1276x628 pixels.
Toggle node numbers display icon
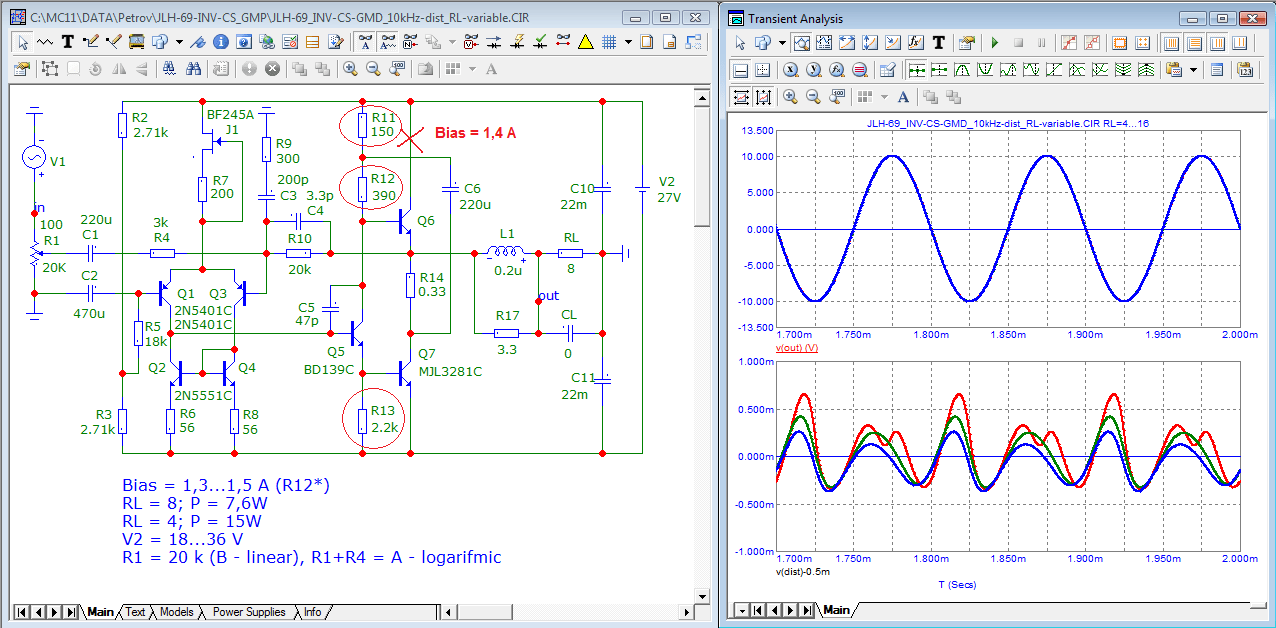click(x=410, y=42)
